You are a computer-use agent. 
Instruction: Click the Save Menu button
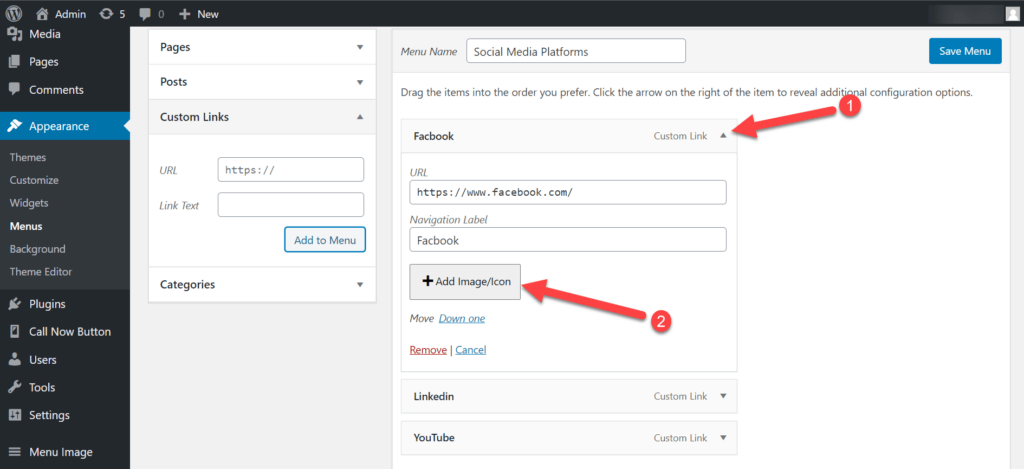(965, 51)
